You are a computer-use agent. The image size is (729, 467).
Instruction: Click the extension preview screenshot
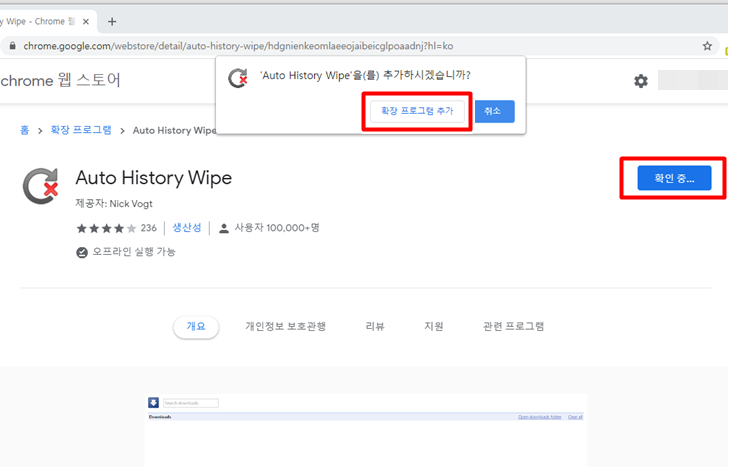point(366,430)
